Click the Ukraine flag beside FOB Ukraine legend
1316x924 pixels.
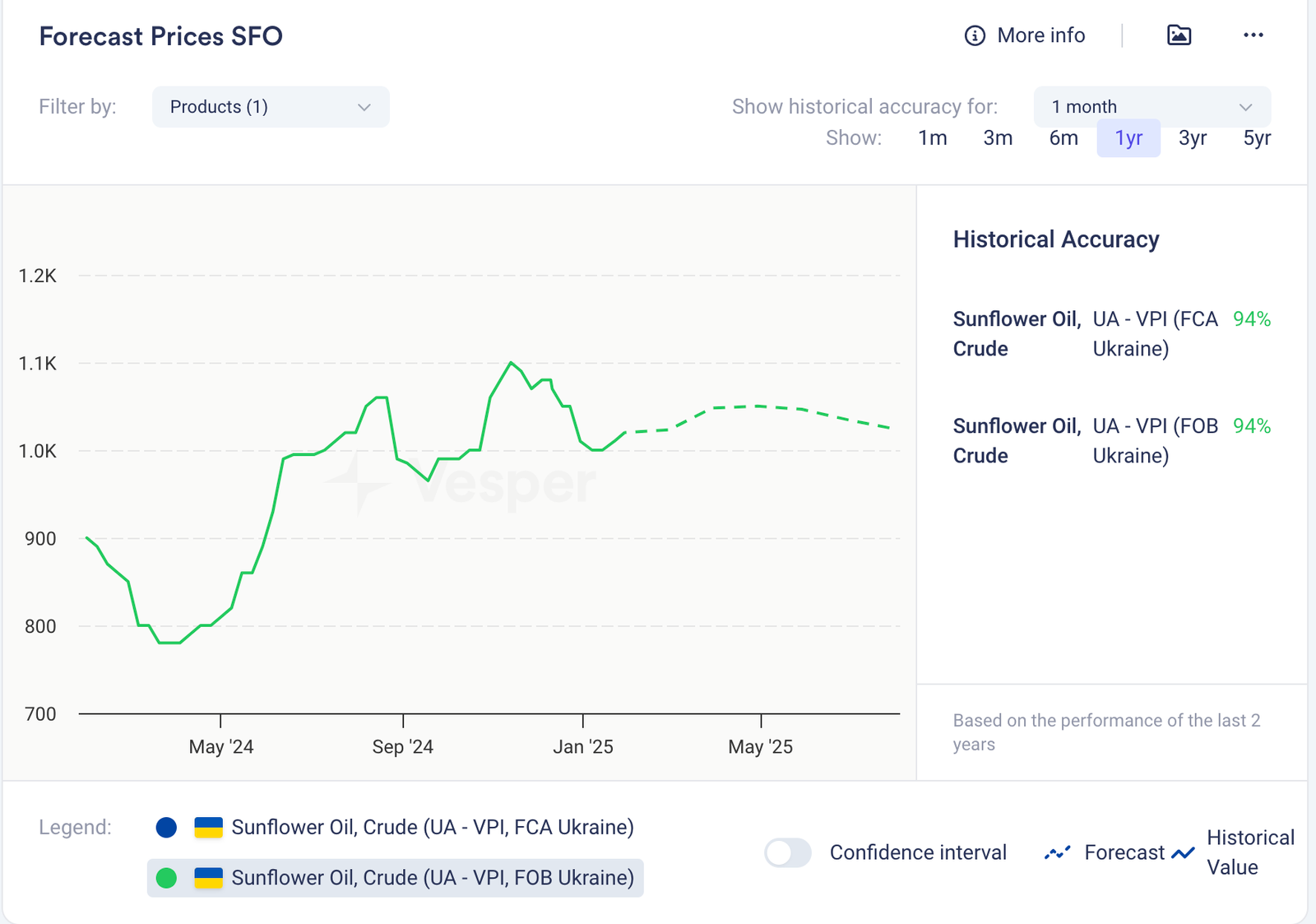208,878
